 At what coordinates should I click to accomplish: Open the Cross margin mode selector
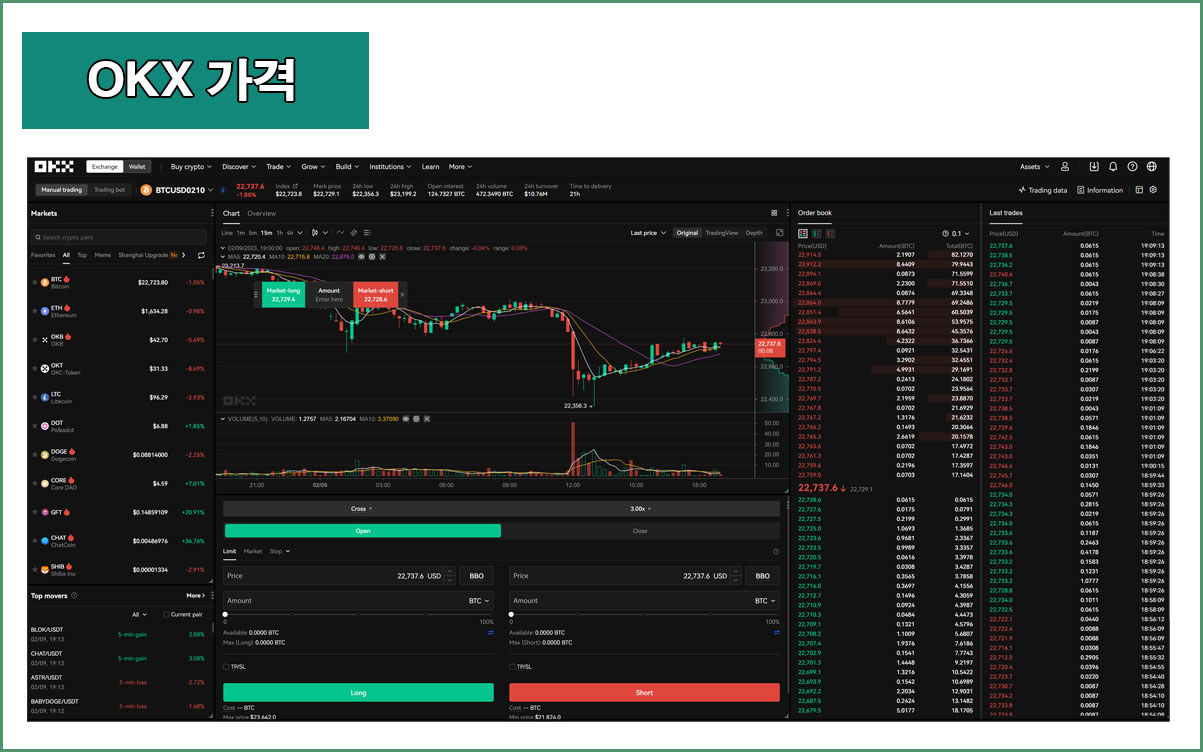coord(362,509)
